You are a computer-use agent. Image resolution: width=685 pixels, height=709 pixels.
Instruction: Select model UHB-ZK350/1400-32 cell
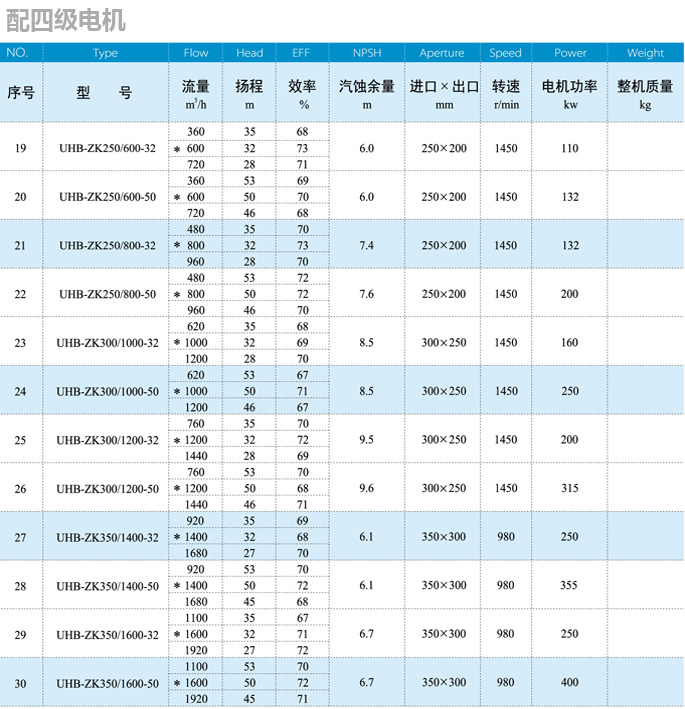point(107,537)
